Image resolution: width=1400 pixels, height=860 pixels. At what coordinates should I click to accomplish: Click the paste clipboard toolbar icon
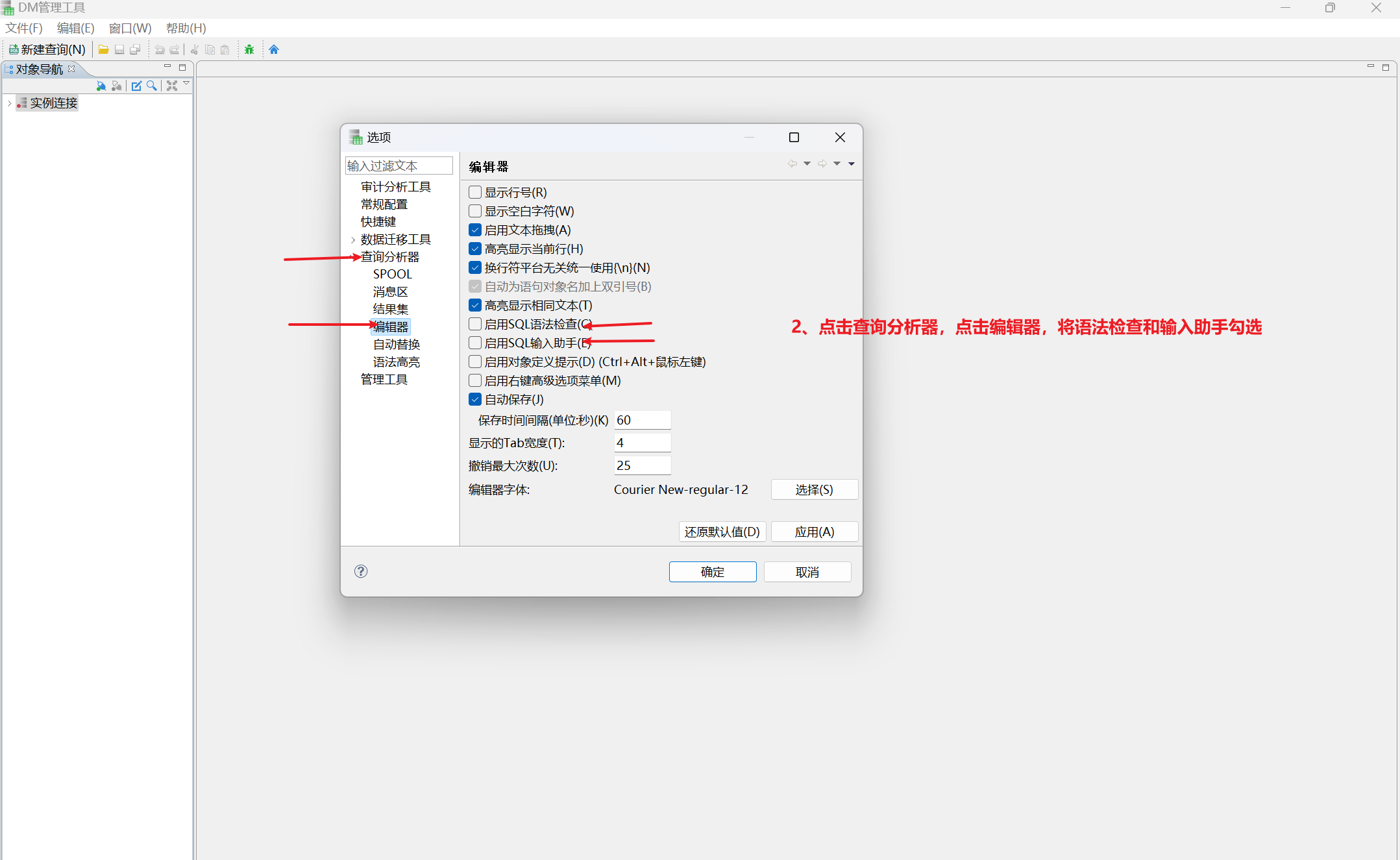[225, 50]
